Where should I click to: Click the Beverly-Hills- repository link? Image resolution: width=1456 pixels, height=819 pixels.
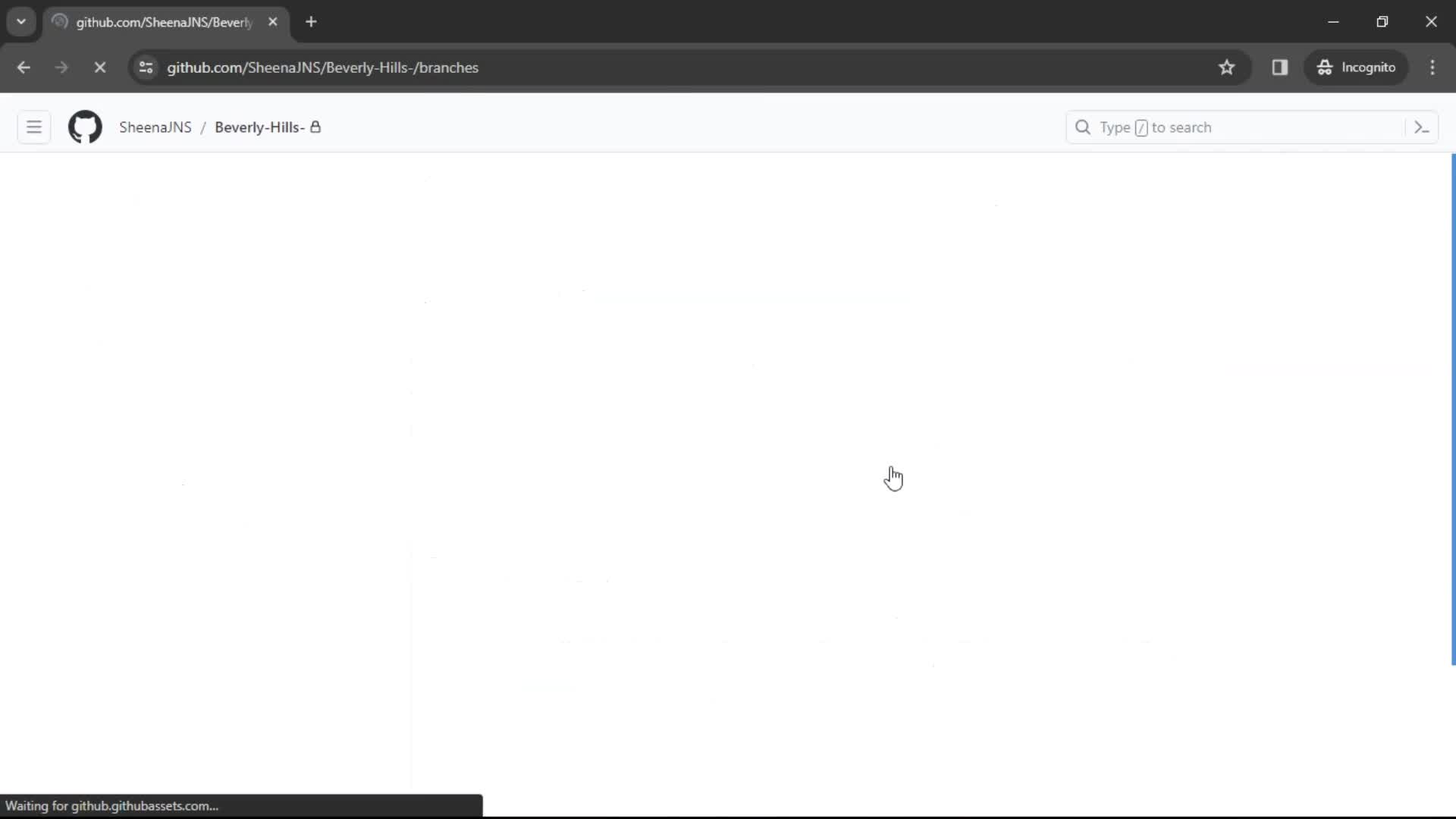pyautogui.click(x=259, y=127)
